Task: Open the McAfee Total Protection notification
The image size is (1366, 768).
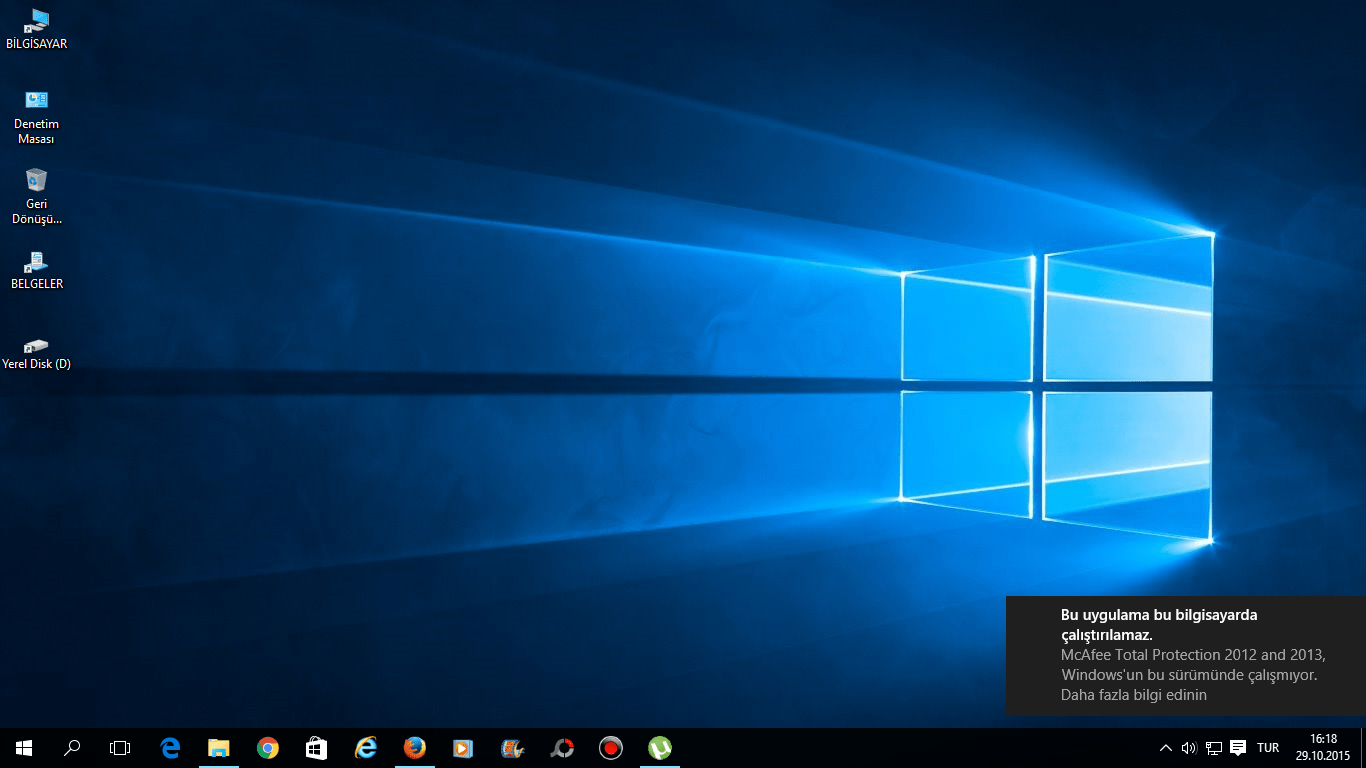Action: click(1186, 656)
